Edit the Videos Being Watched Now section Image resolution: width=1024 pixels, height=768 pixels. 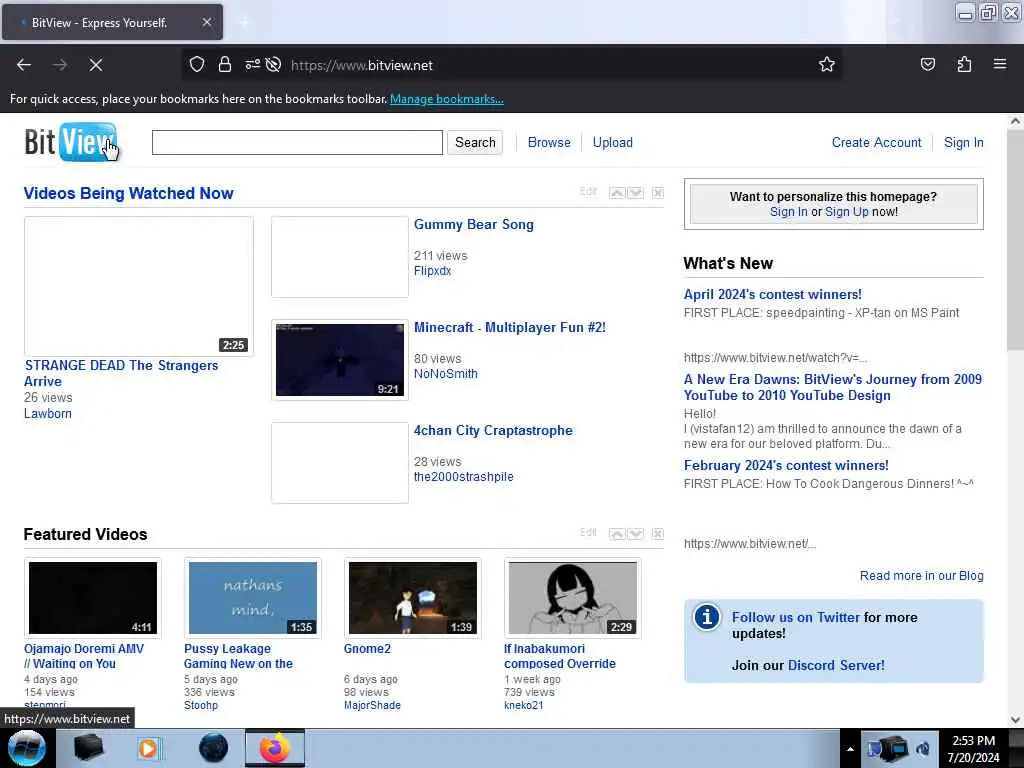(588, 191)
